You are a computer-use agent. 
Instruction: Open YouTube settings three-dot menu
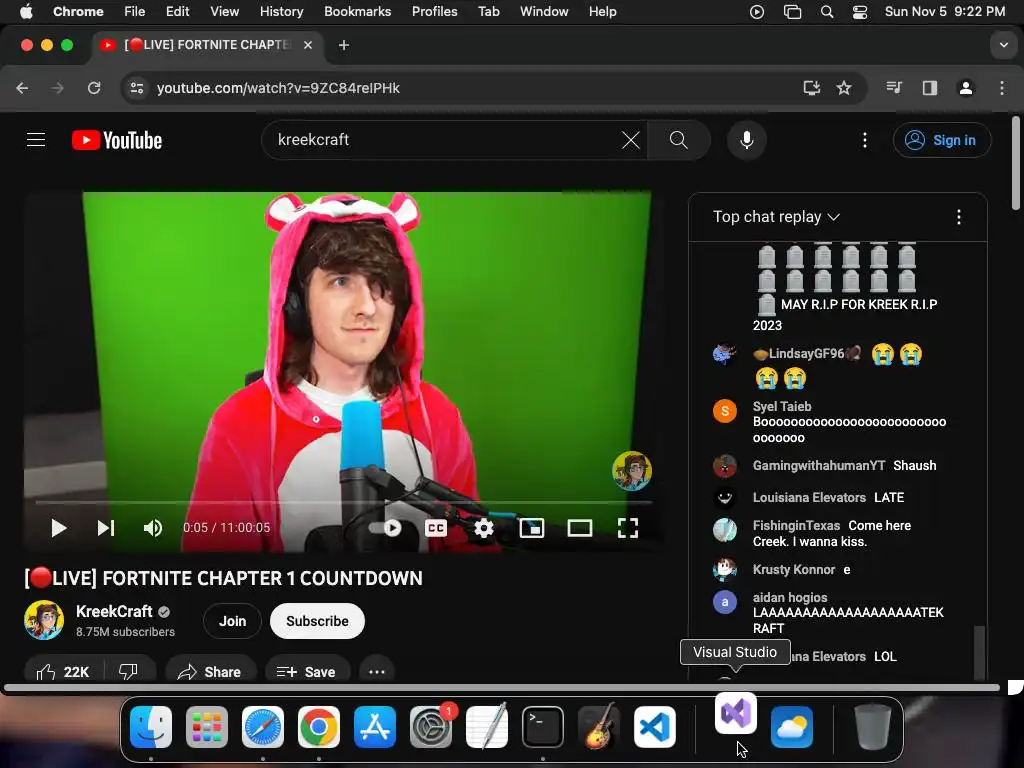(865, 140)
